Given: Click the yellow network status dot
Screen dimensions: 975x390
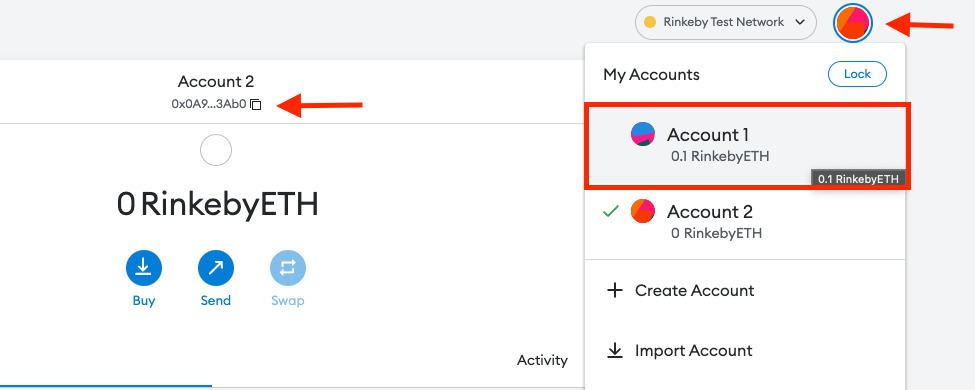Looking at the screenshot, I should point(650,22).
